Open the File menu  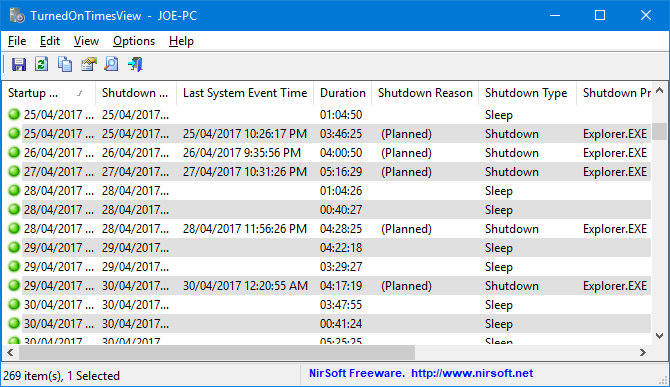tap(17, 41)
